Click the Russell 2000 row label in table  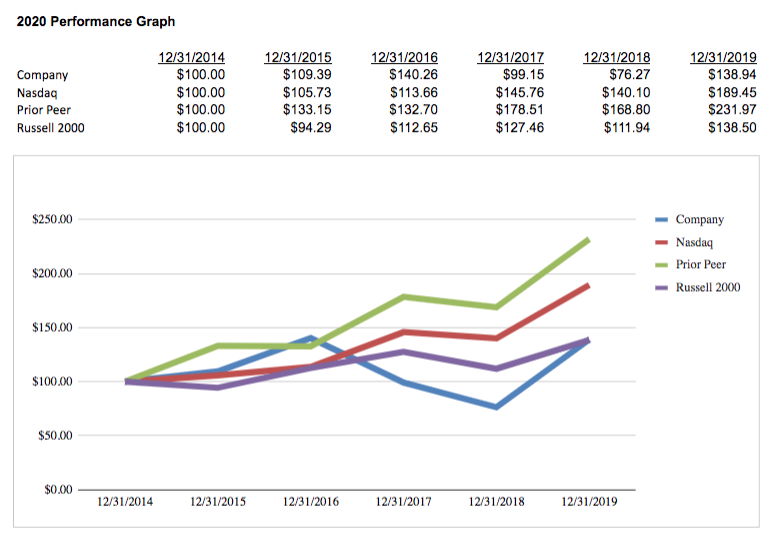(x=51, y=128)
